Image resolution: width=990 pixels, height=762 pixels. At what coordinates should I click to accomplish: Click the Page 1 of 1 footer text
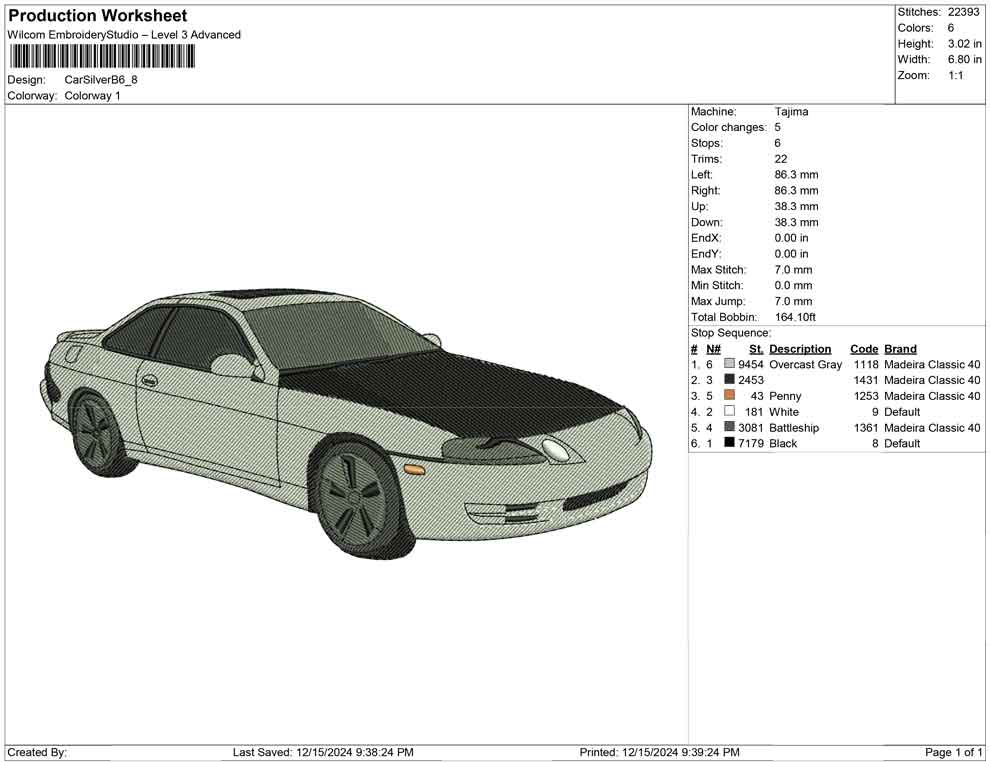954,752
